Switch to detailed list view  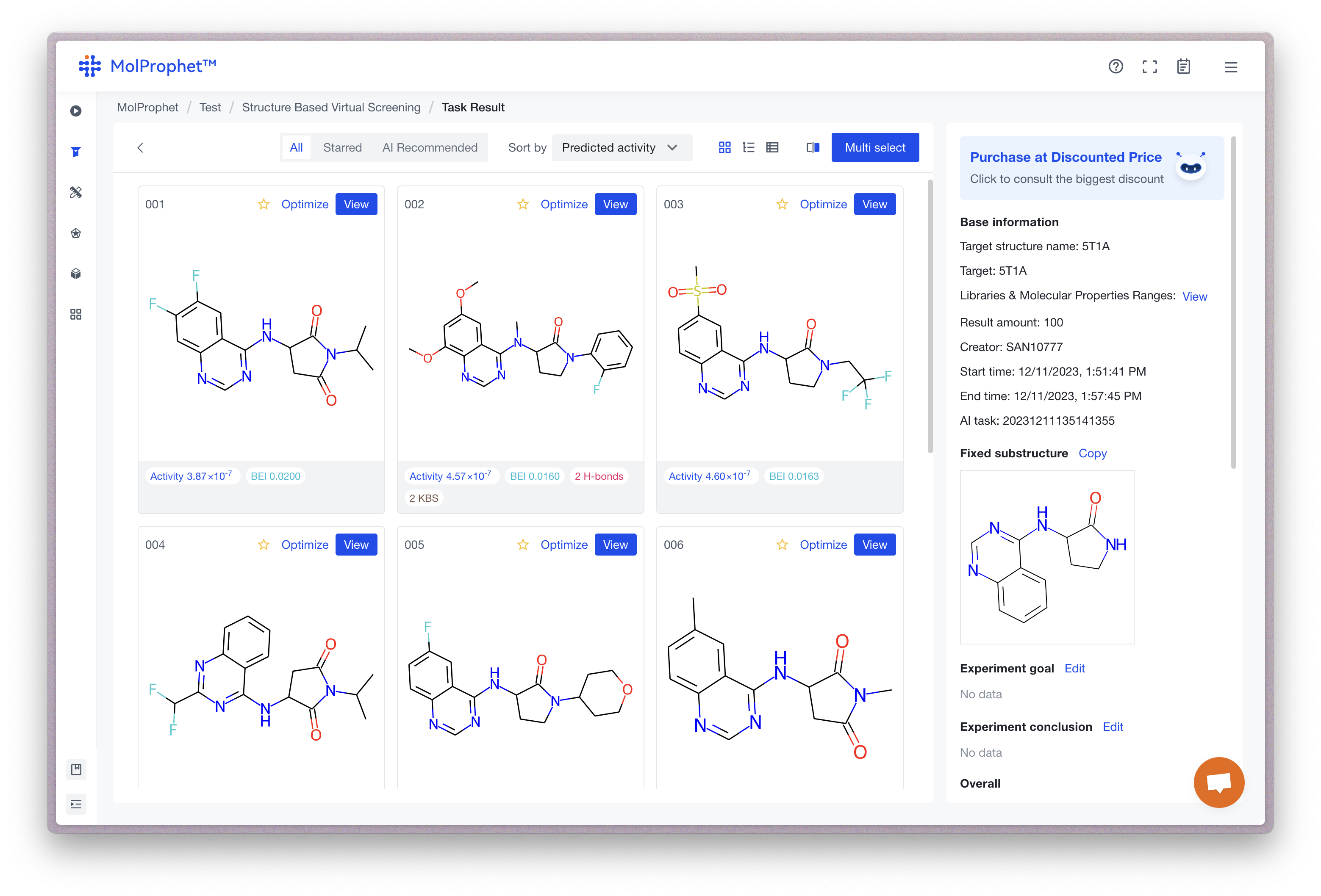click(749, 148)
